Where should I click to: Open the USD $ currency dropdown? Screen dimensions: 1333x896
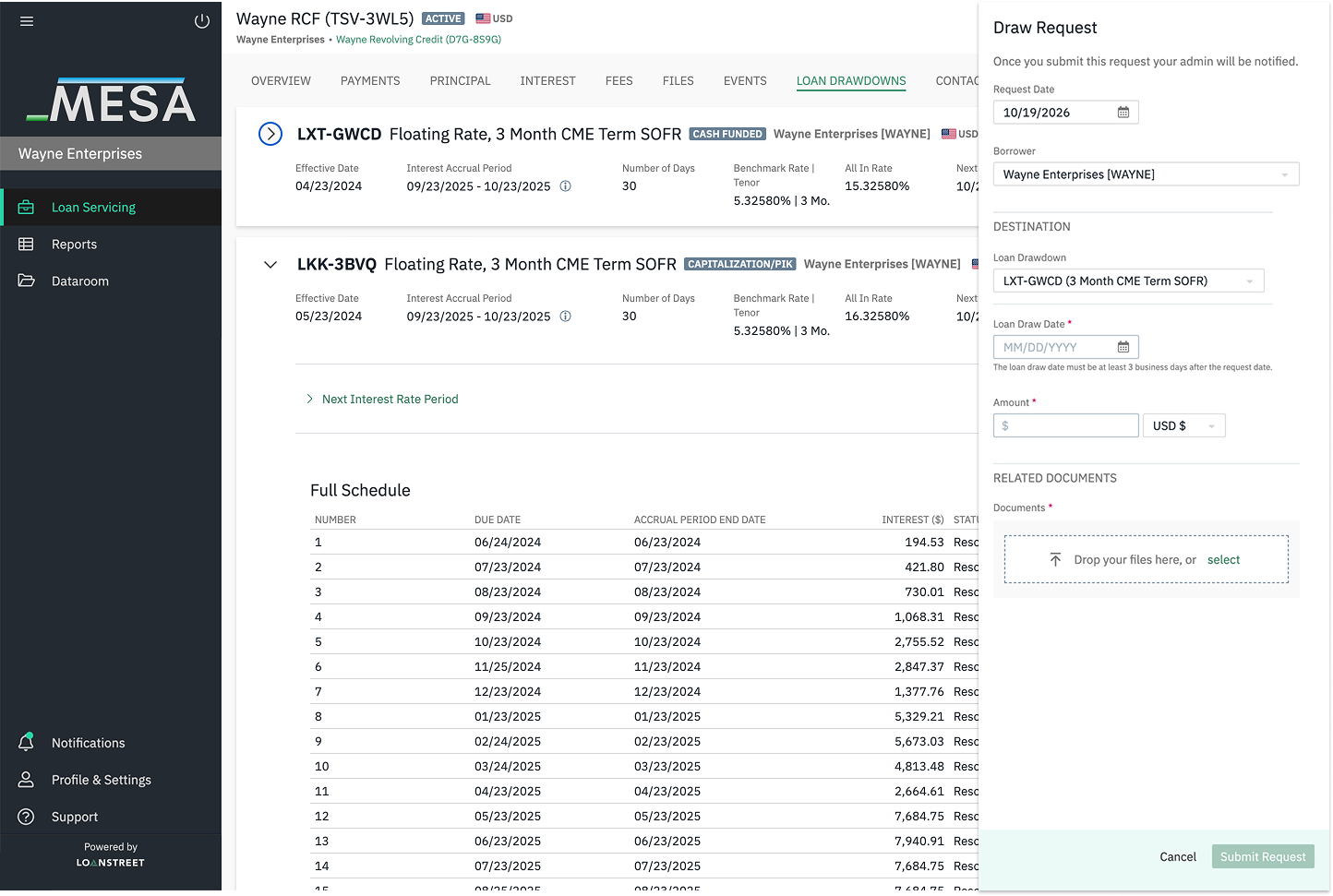[1183, 426]
